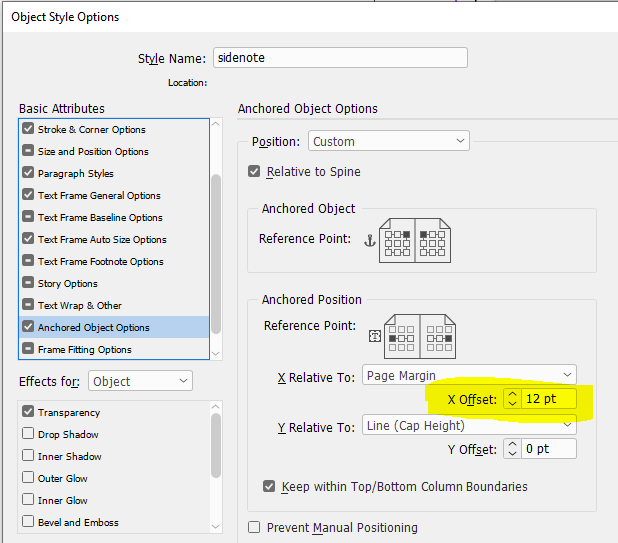
Task: Enable the Drop Shadow effect checkbox
Action: 28,433
